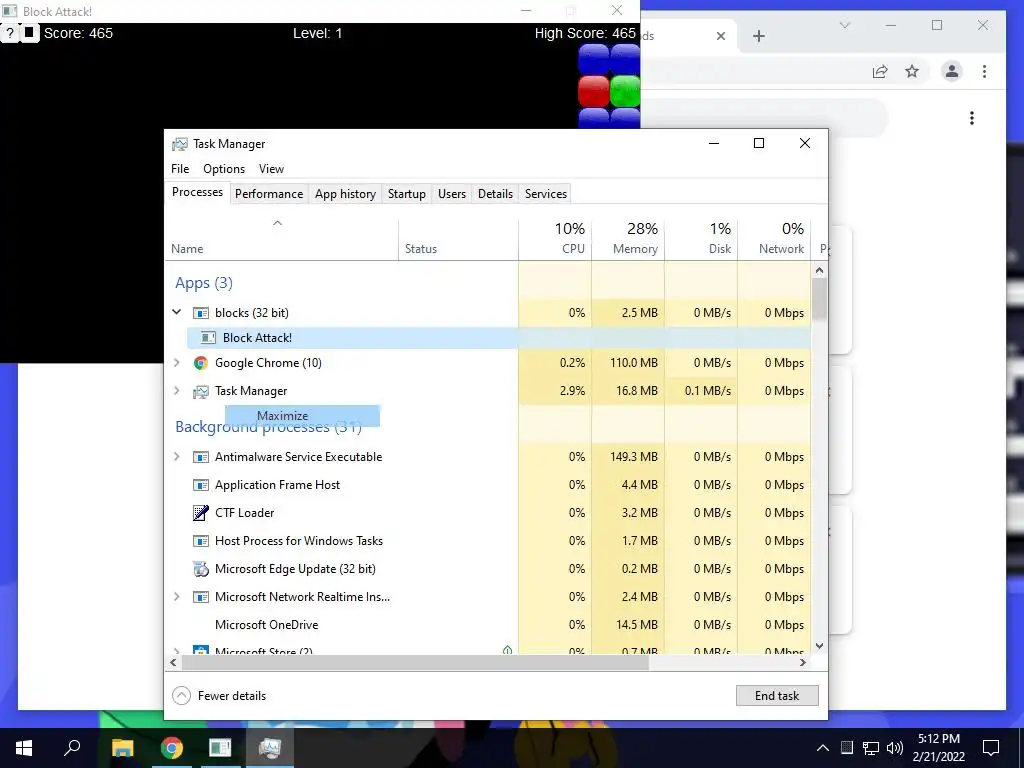Open the Windows Start menu
1024x768 pixels.
[24, 748]
